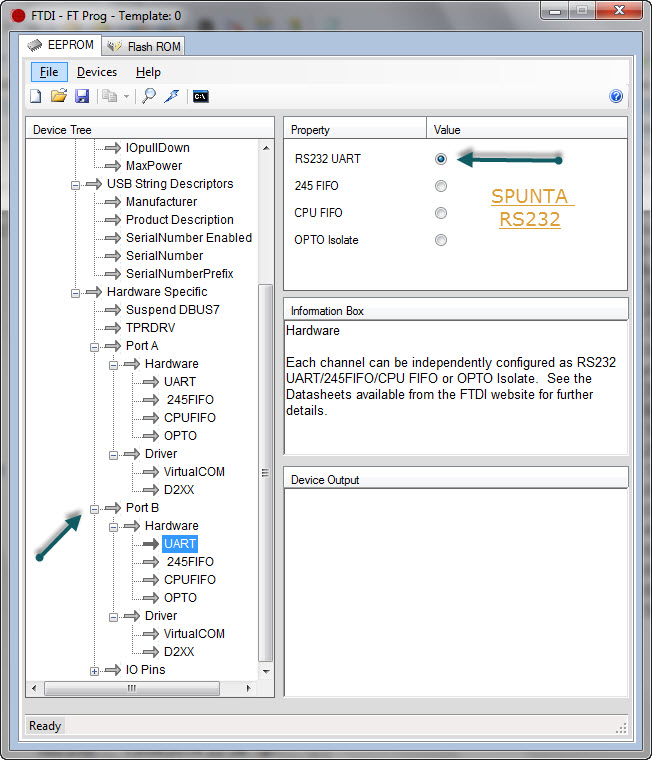This screenshot has height=760, width=652.
Task: Click the SerialNumber tree item
Action: pyautogui.click(x=164, y=255)
